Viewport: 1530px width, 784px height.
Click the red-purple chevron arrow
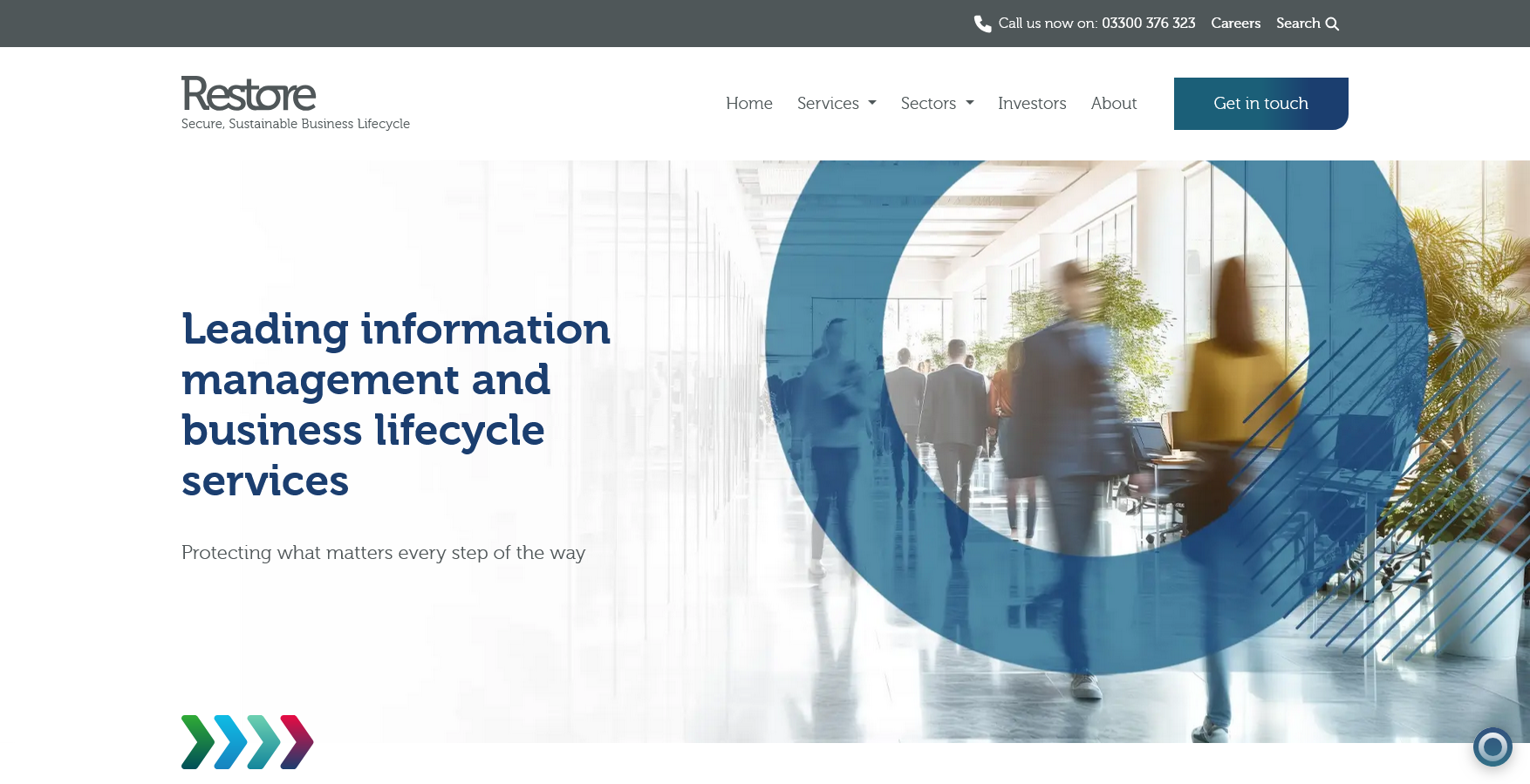(x=297, y=742)
